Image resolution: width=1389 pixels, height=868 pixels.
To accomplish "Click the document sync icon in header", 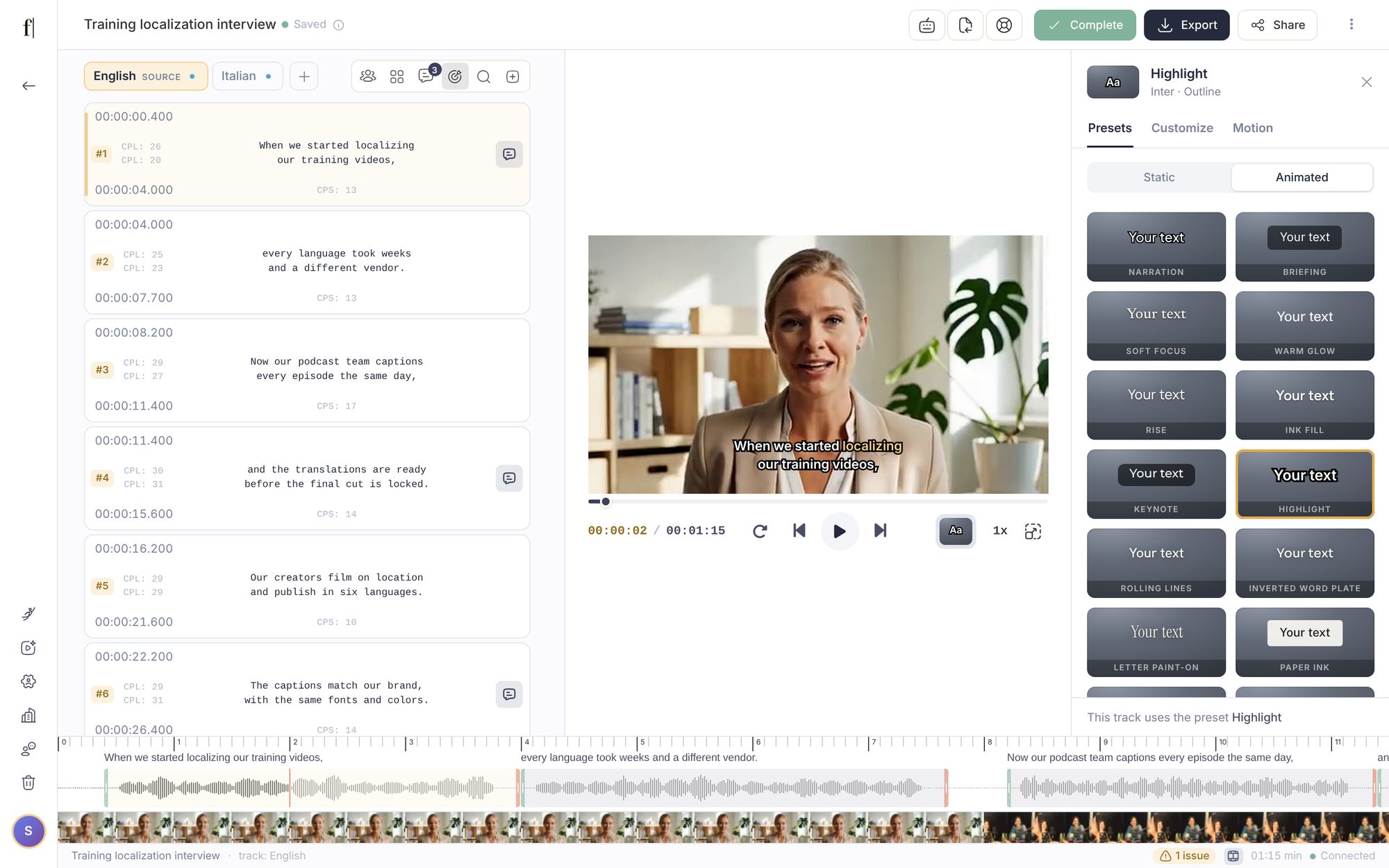I will coord(965,25).
